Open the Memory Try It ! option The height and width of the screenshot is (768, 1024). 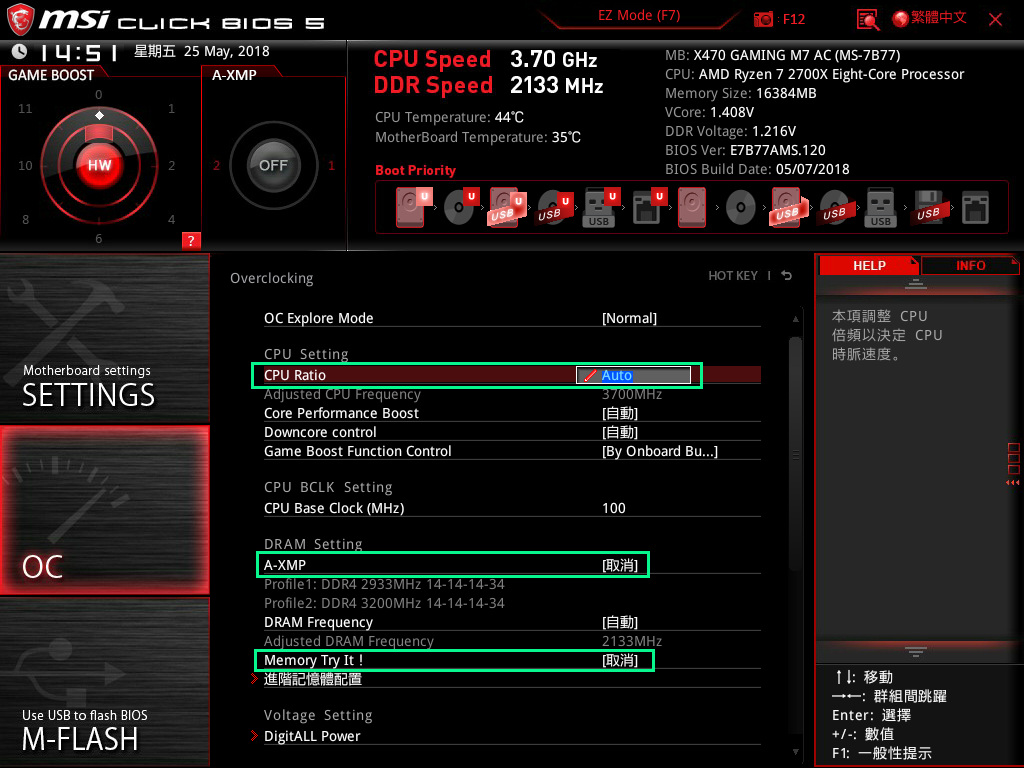click(x=512, y=660)
